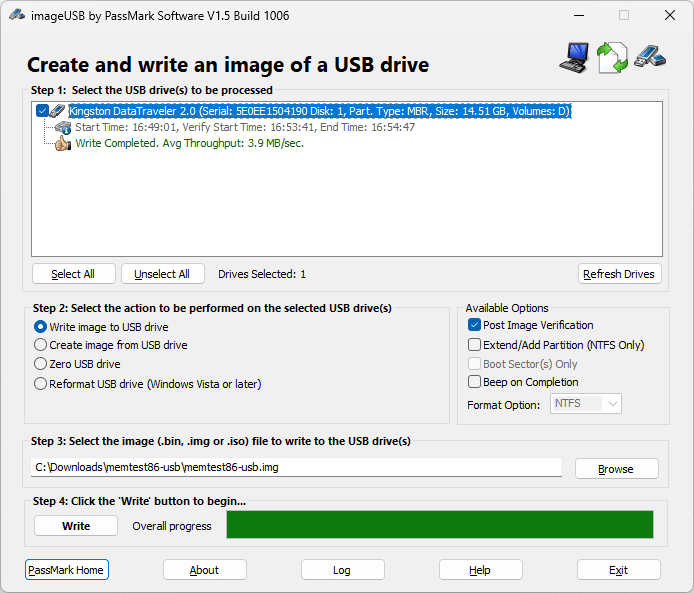Click the image file path field
The width and height of the screenshot is (694, 593).
click(296, 467)
